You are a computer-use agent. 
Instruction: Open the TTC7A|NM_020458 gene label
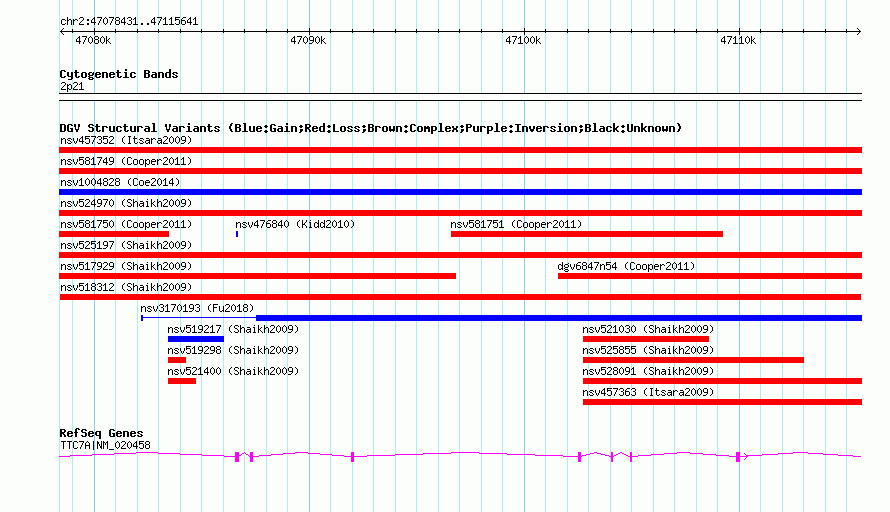106,446
